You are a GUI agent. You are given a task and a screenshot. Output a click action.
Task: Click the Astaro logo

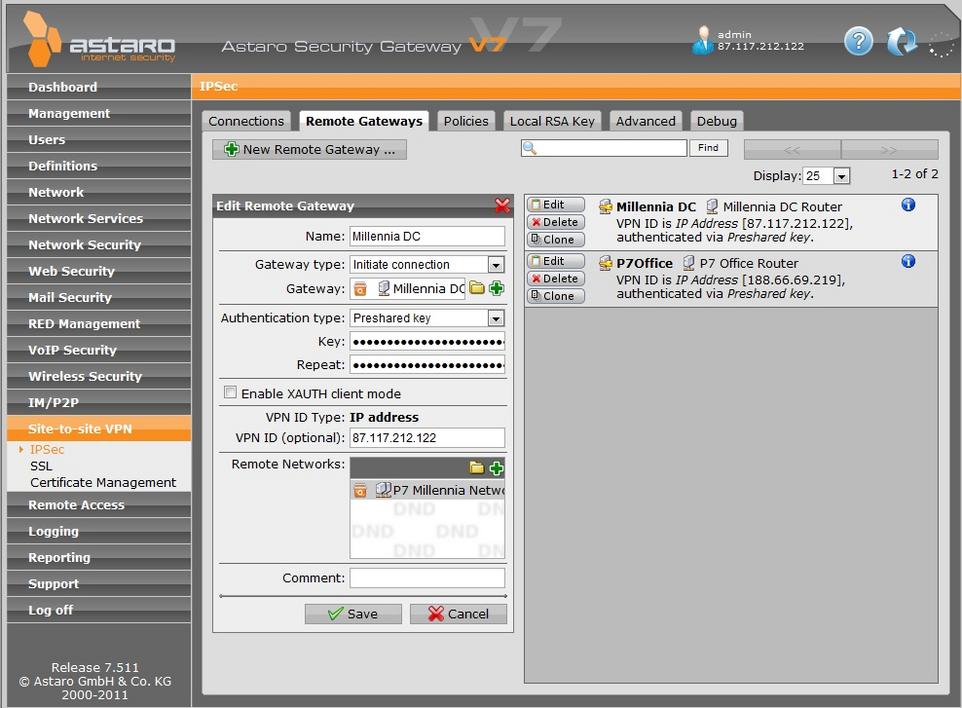tap(99, 39)
